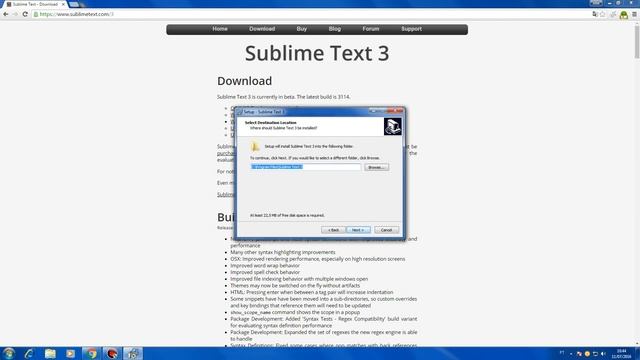Launch Internet Explorer from the taskbar
640x360 pixels.
click(x=29, y=353)
